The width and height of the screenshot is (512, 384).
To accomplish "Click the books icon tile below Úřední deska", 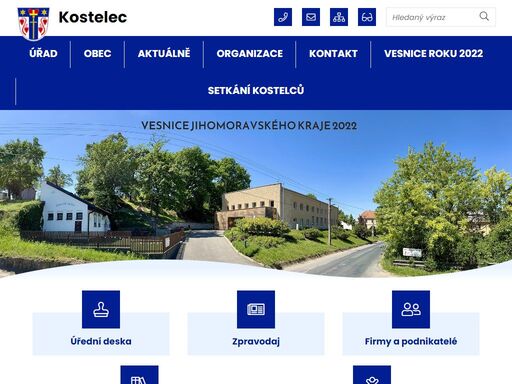I will click(139, 375).
